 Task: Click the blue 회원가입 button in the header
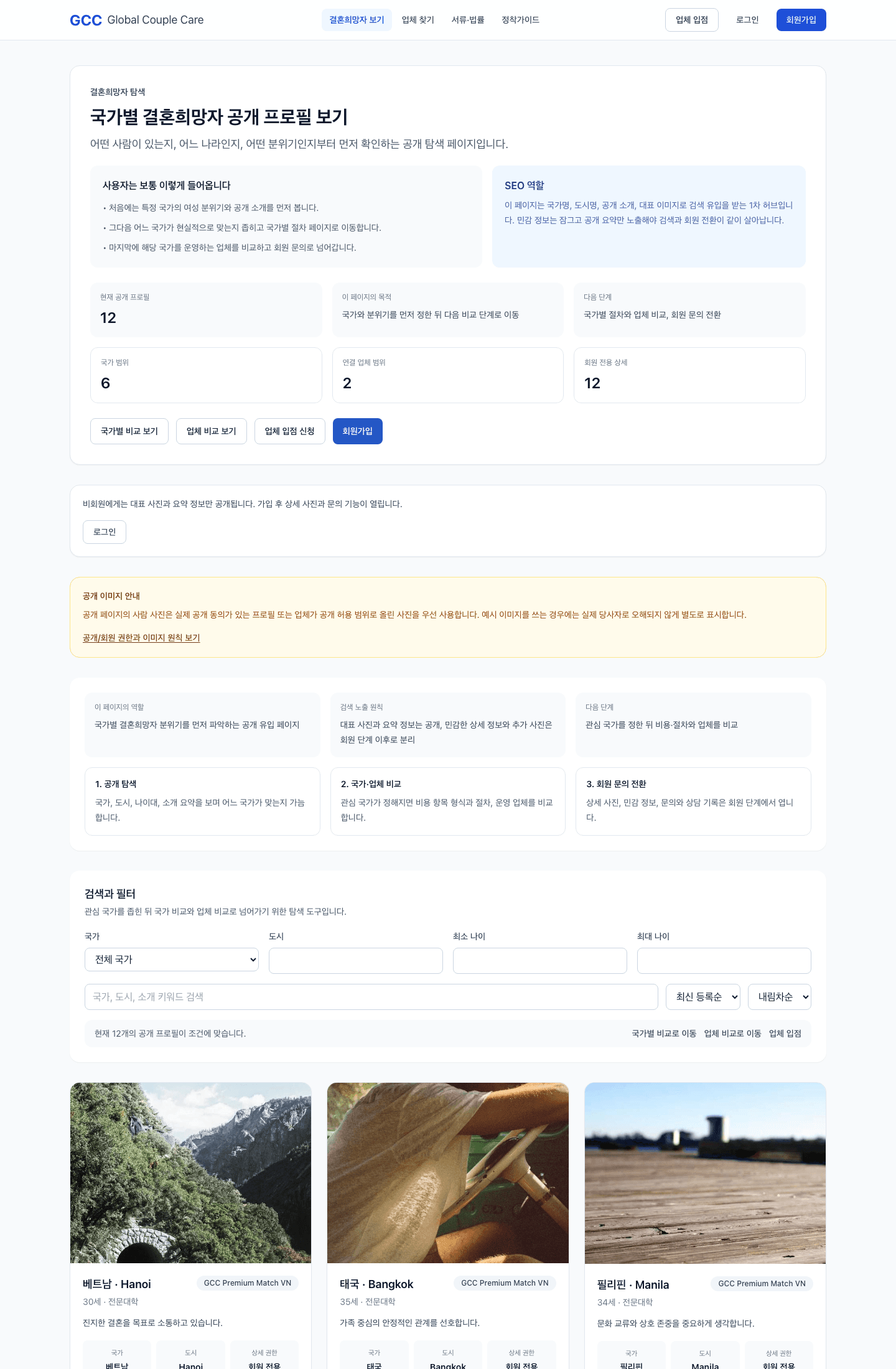coord(801,20)
